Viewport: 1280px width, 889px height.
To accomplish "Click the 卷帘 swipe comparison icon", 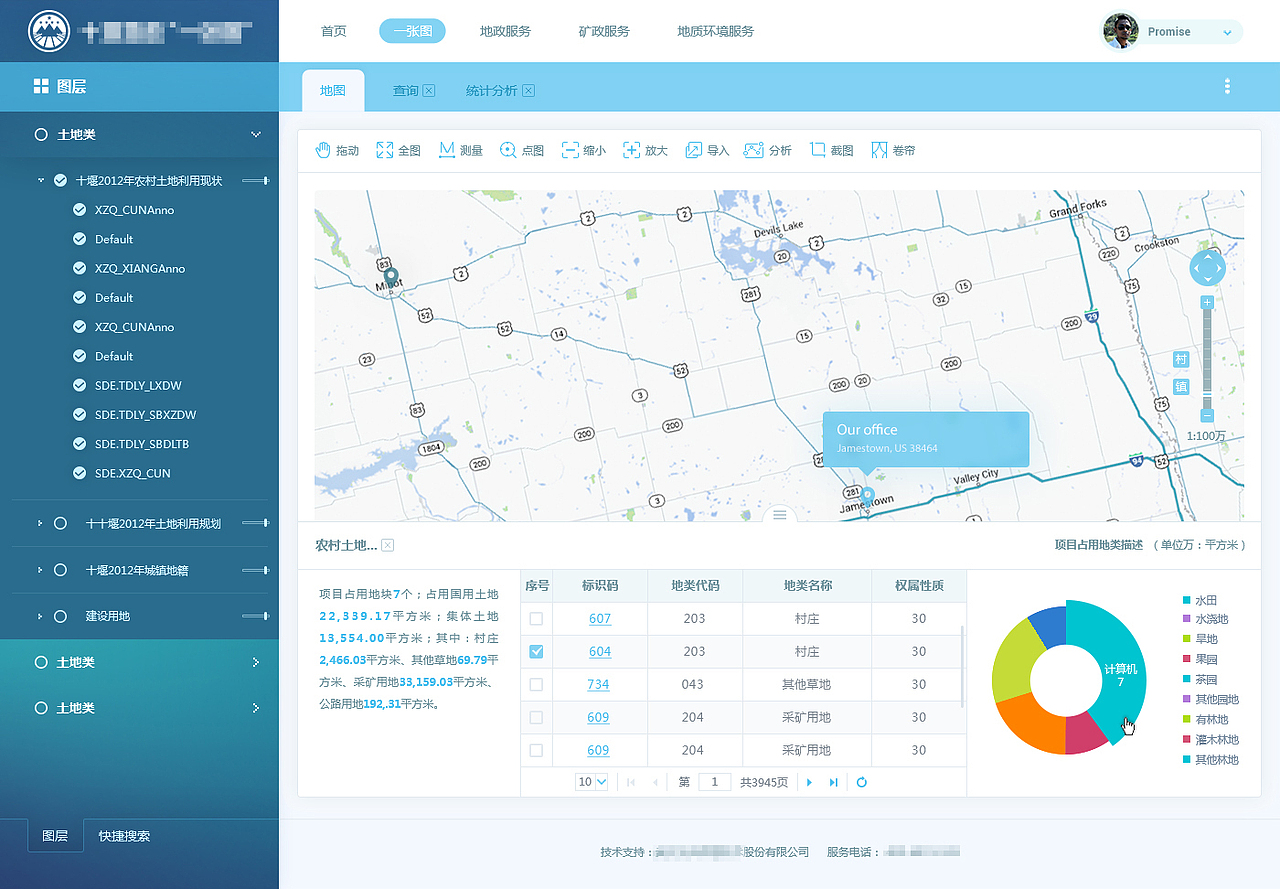I will (x=893, y=150).
